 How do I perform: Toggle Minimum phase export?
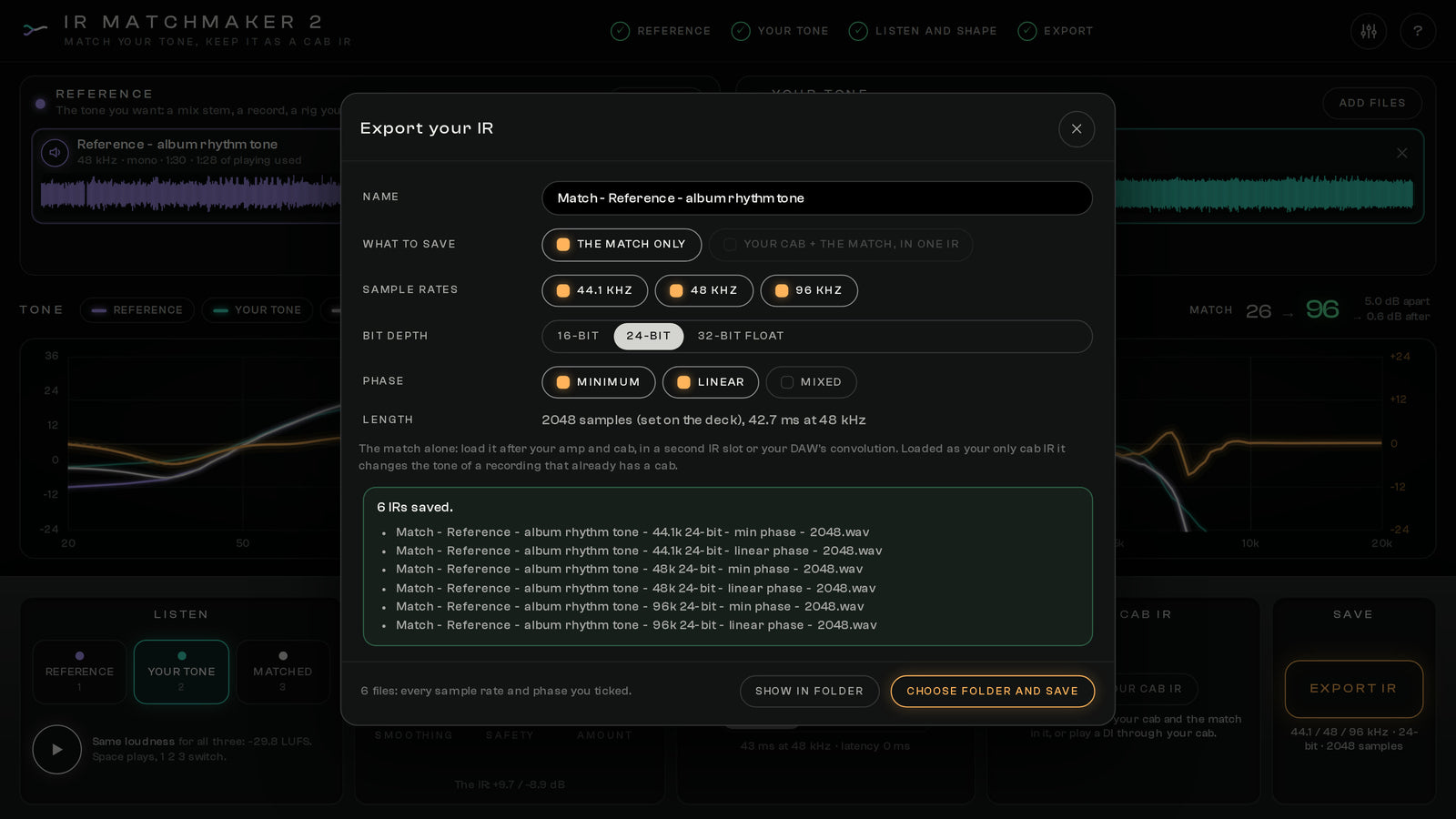[599, 382]
